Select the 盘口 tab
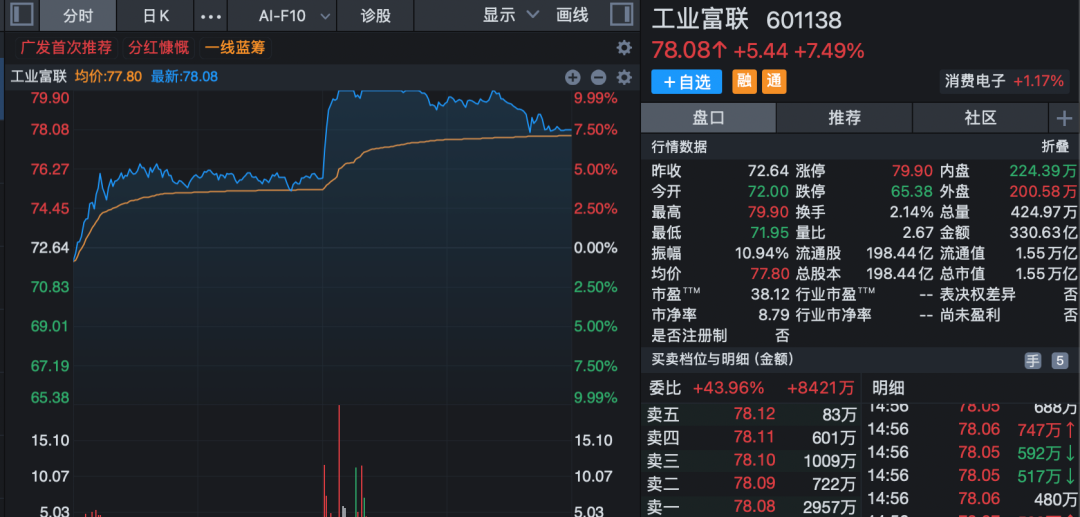The image size is (1080, 517). [x=708, y=118]
